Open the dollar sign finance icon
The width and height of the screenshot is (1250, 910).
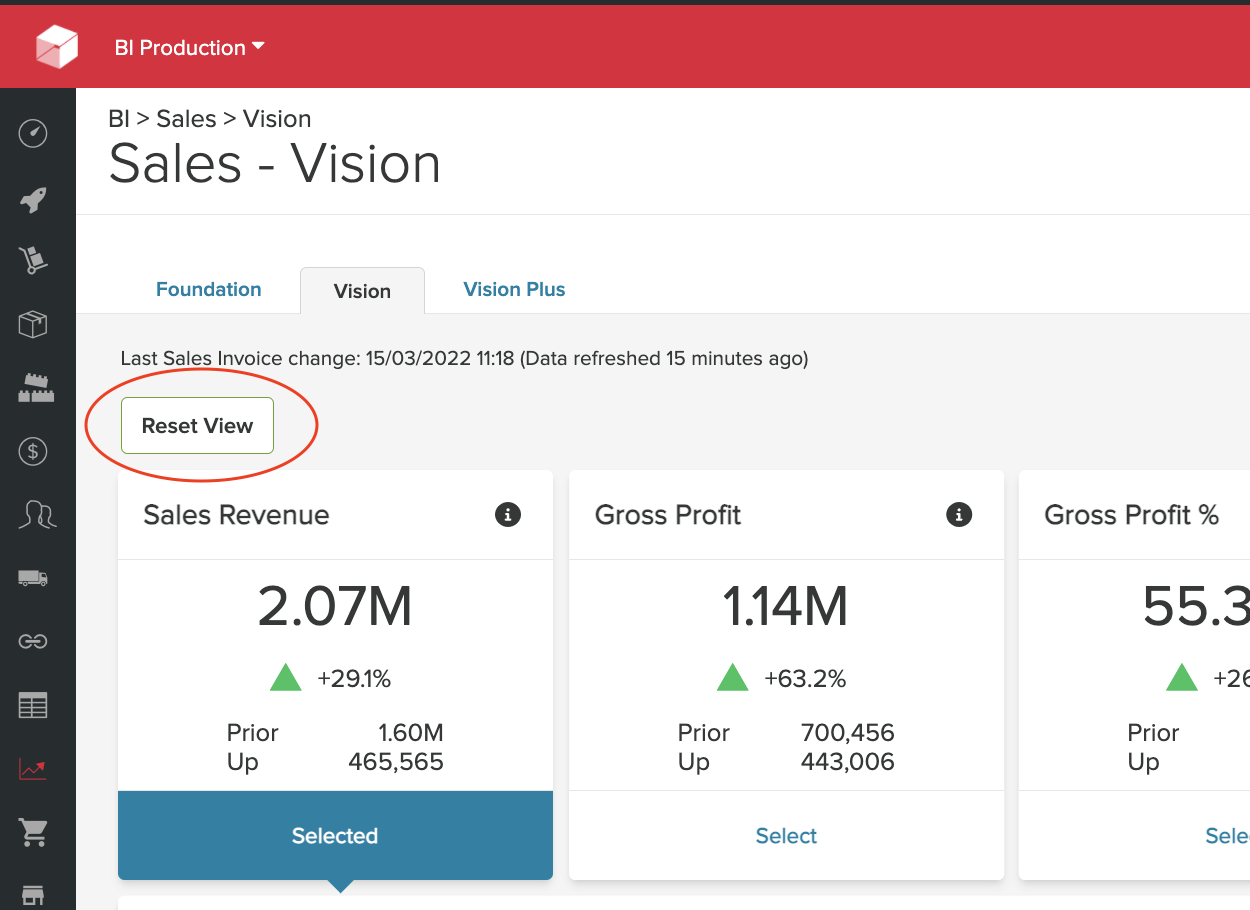tap(32, 451)
